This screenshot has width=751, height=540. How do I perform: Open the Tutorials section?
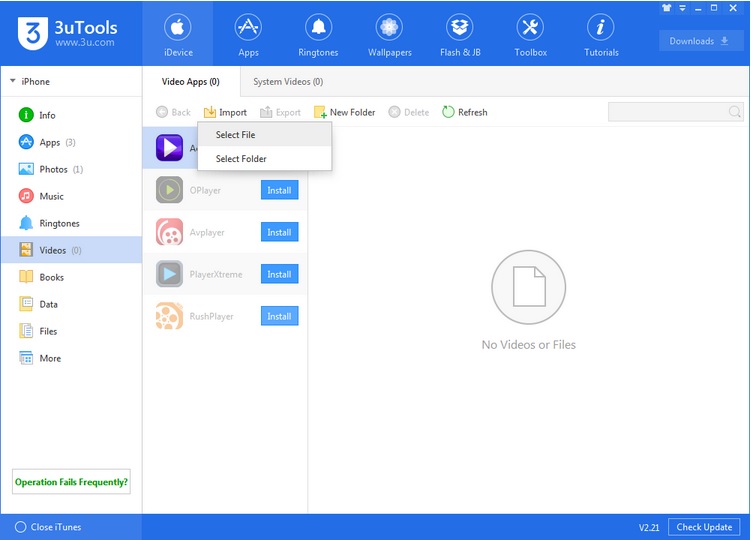[x=601, y=35]
